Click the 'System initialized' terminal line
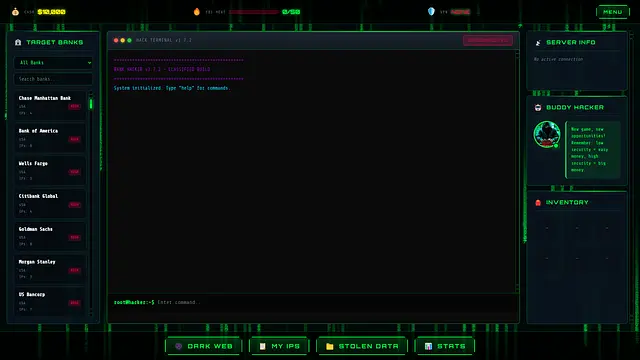The width and height of the screenshot is (640, 360). pyautogui.click(x=172, y=88)
